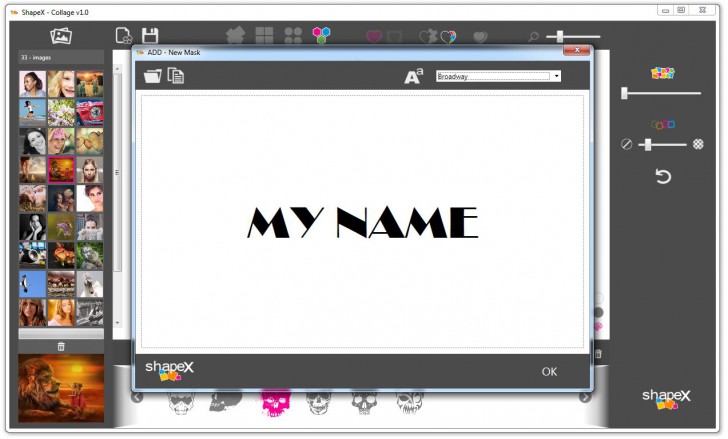Click the pink heart shape icon
This screenshot has height=439, width=728.
374,36
